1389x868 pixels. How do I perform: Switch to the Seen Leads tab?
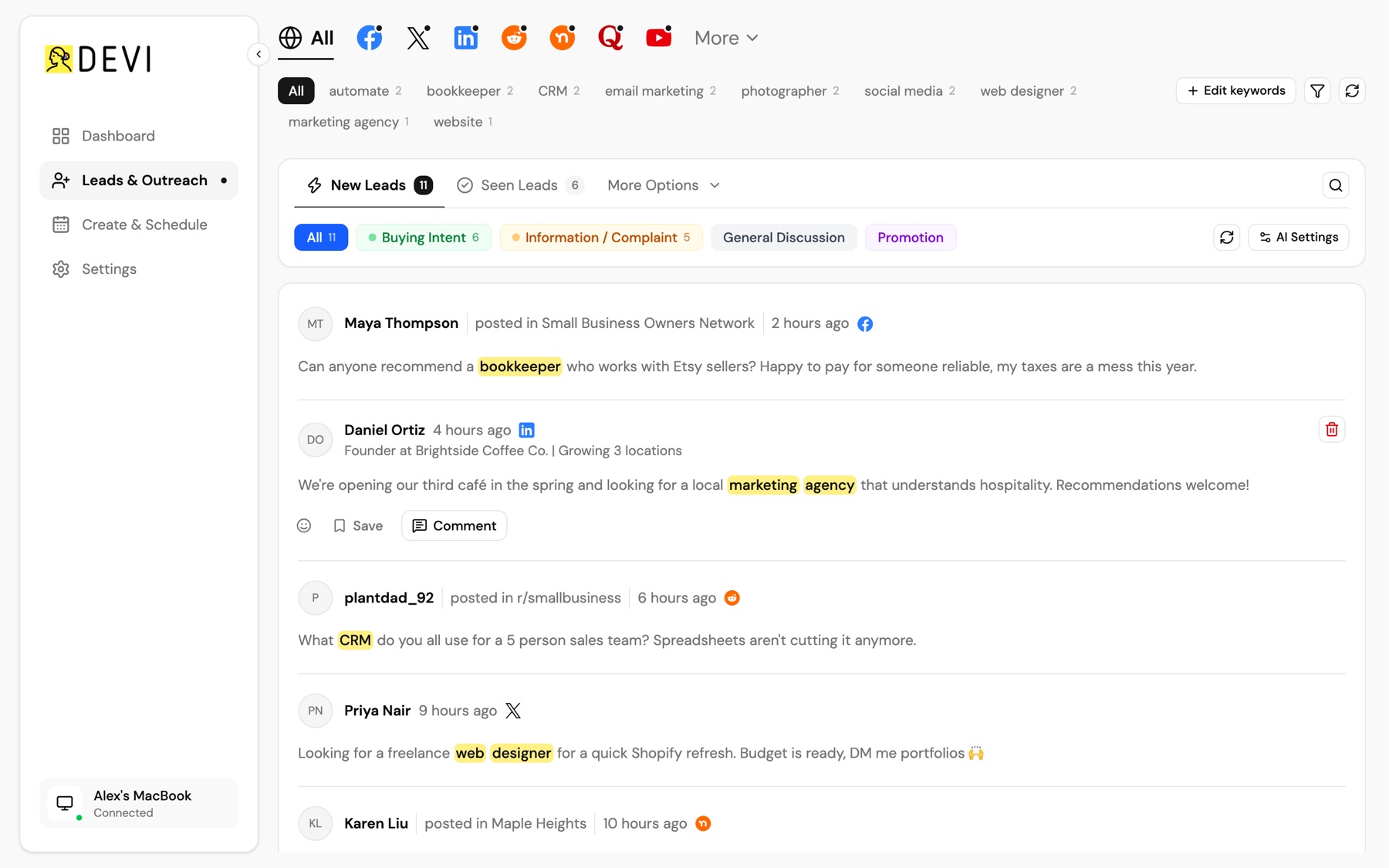point(520,185)
